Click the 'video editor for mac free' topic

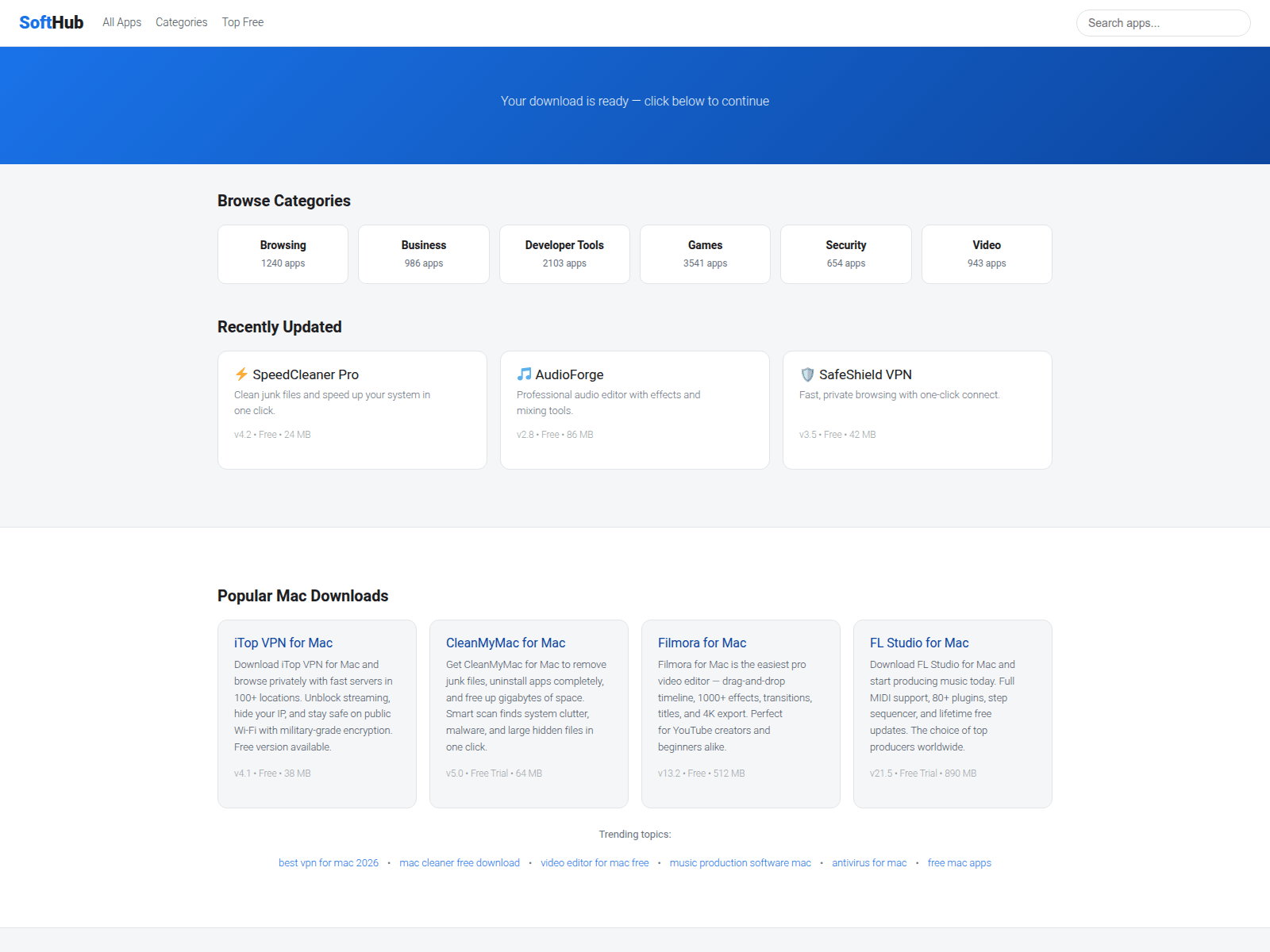point(595,863)
